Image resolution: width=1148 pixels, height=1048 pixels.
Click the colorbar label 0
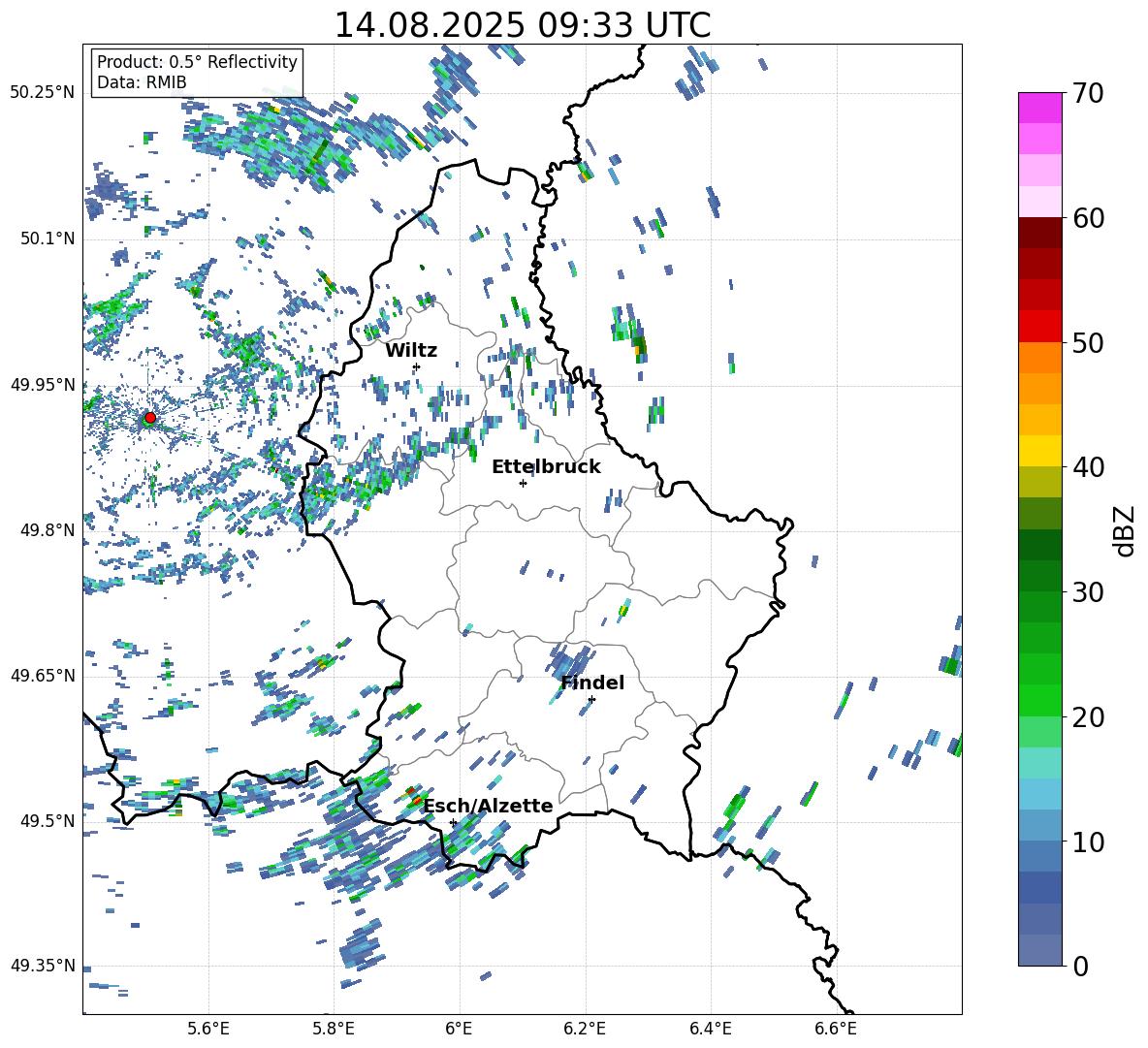(1080, 966)
